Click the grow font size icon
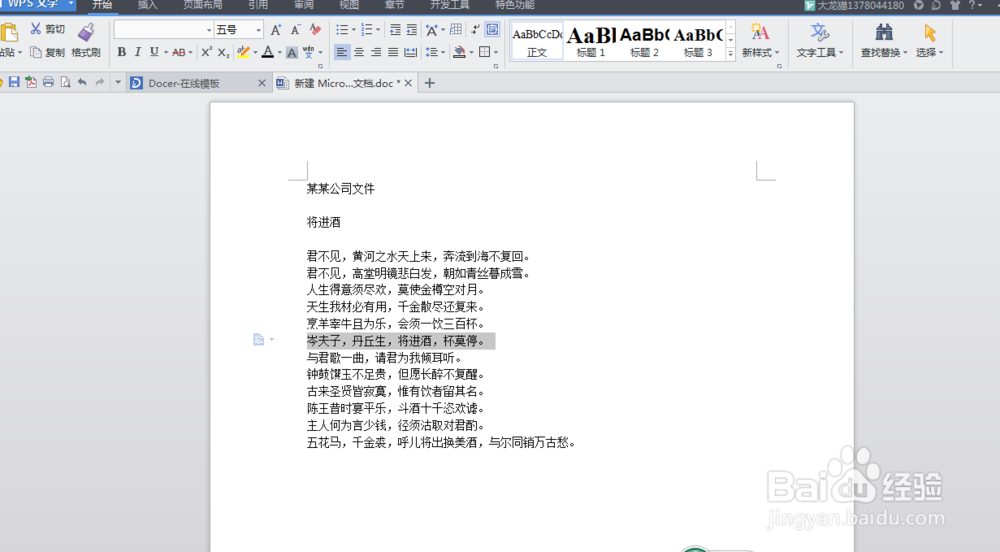Screen dimensions: 1000x552 [x=276, y=30]
